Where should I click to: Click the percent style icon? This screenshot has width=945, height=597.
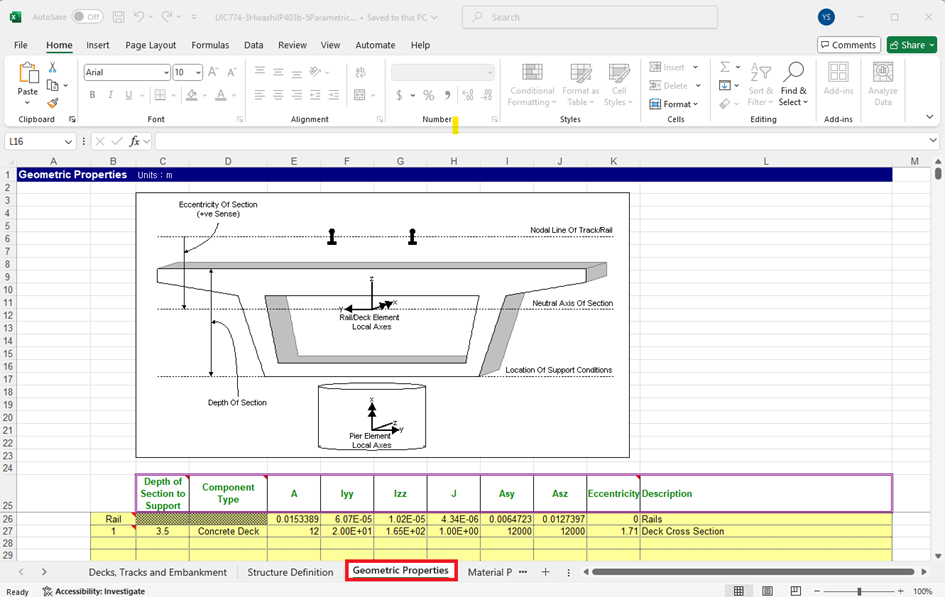click(428, 95)
